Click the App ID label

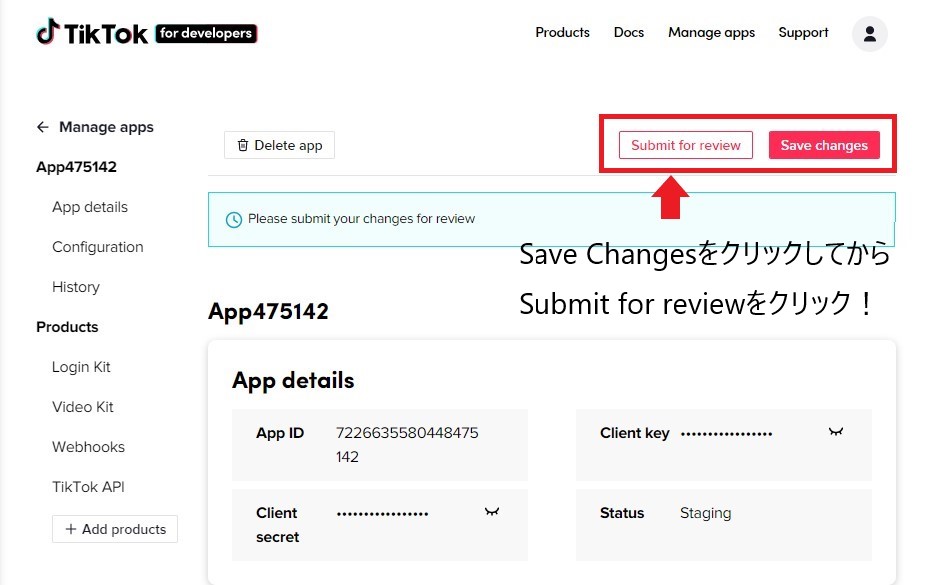click(280, 433)
